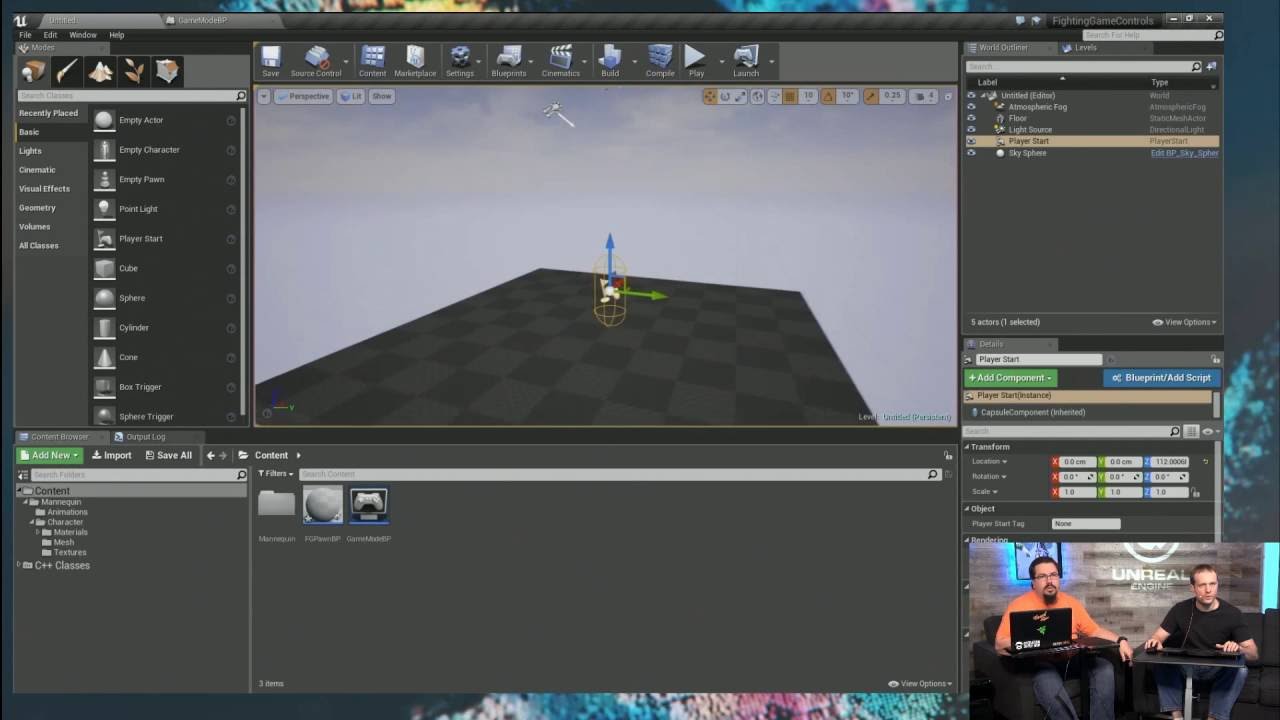Screen dimensions: 1280x720
Task: Open the Content toolbar button
Action: pos(372,61)
